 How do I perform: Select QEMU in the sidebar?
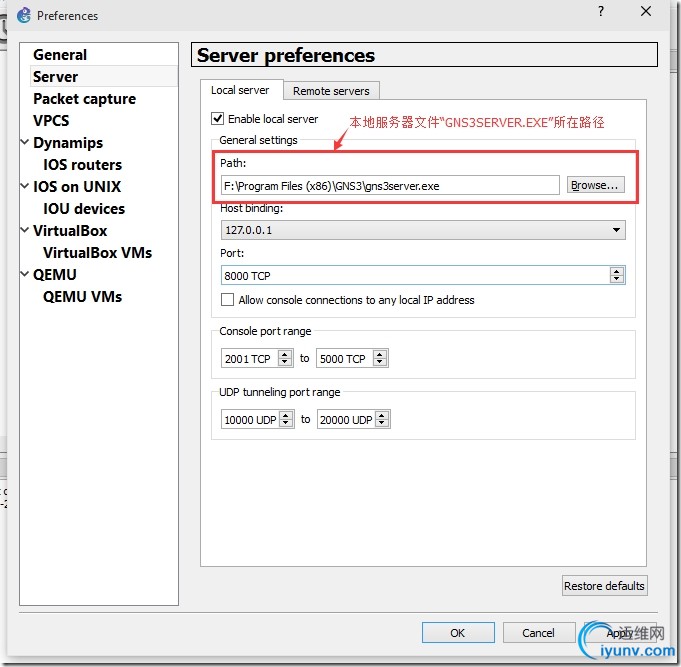[55, 275]
